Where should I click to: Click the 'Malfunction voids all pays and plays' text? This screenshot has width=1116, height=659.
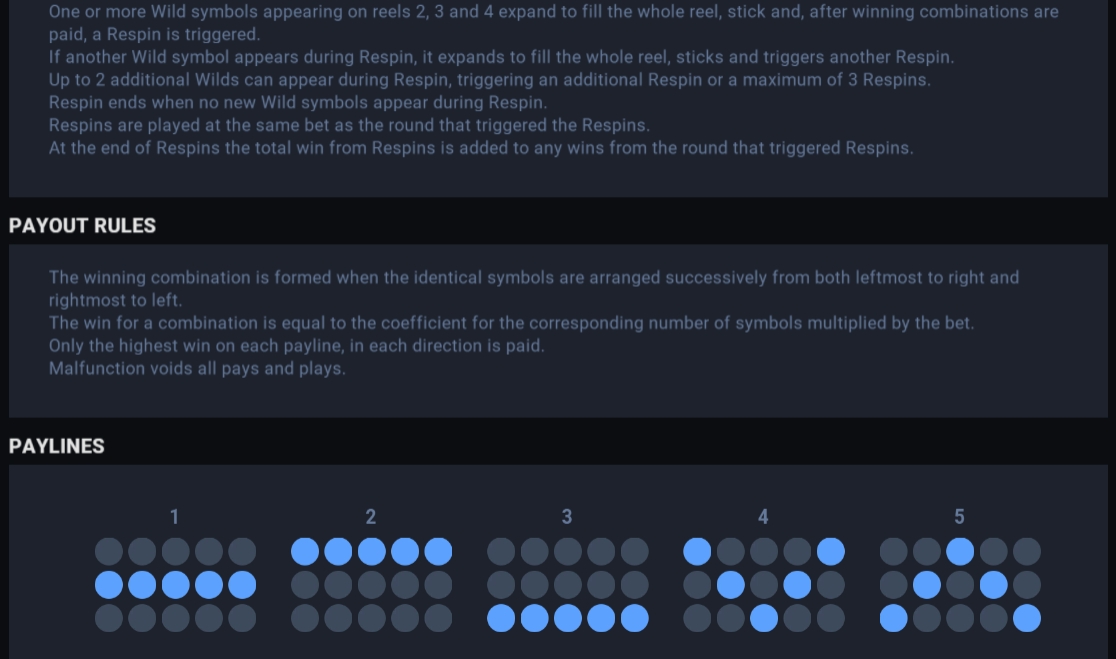click(197, 369)
